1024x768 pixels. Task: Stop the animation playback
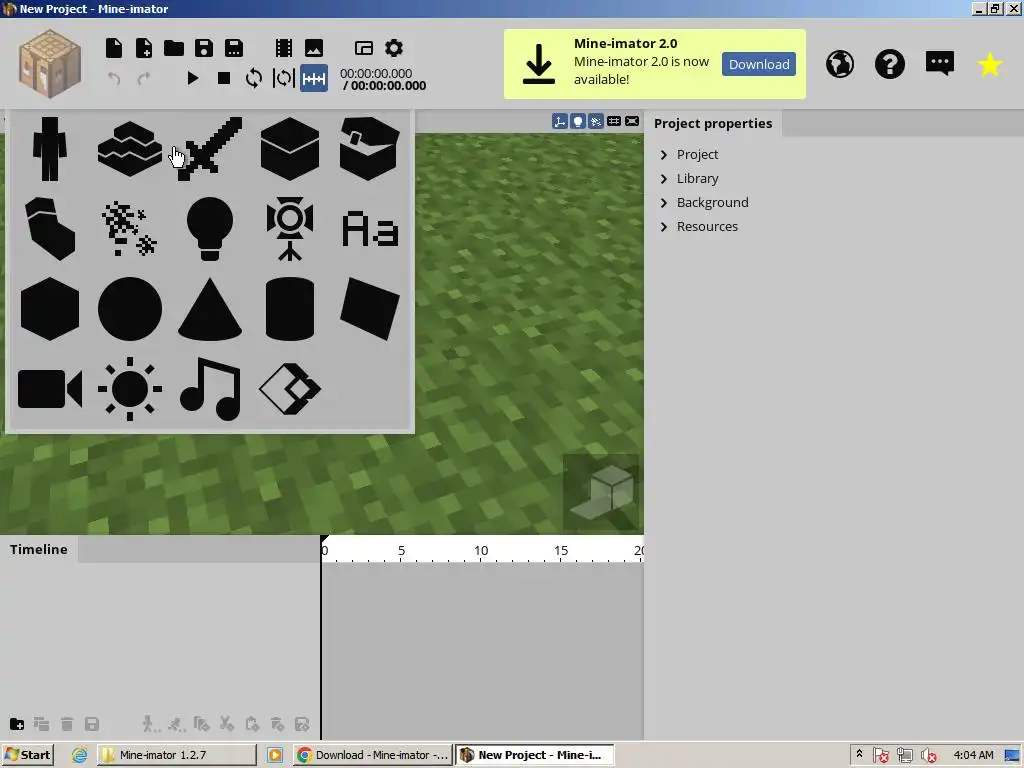coord(224,78)
